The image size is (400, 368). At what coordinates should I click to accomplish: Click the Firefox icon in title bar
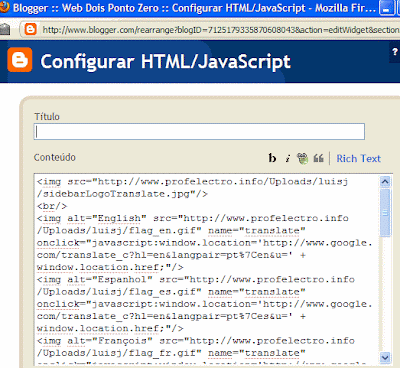pos(5,7)
